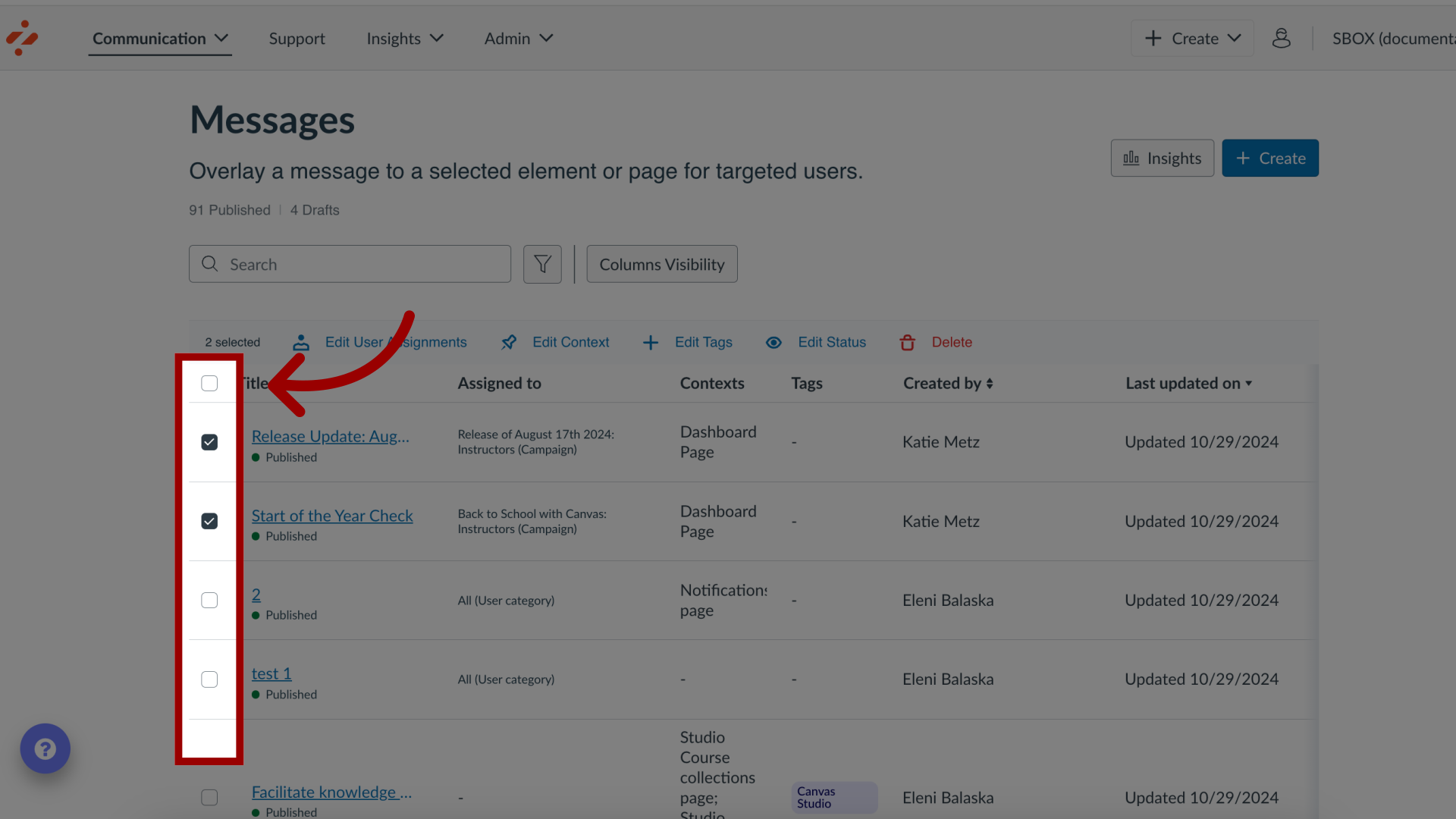Click the Edit Tags icon
The image size is (1456, 819).
click(x=650, y=342)
